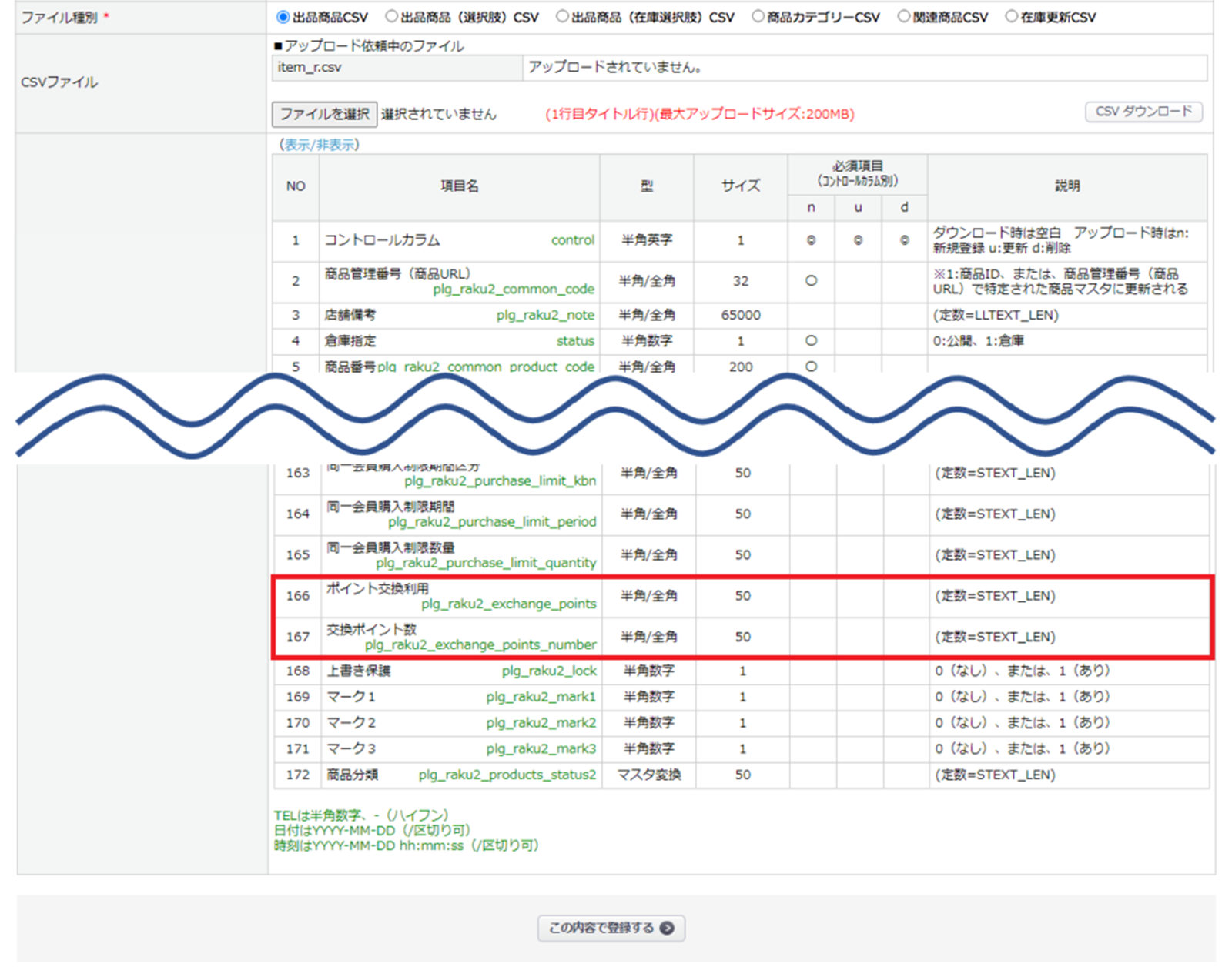Click the ファイルを選択 button
The height and width of the screenshot is (974, 1232).
coord(324,114)
